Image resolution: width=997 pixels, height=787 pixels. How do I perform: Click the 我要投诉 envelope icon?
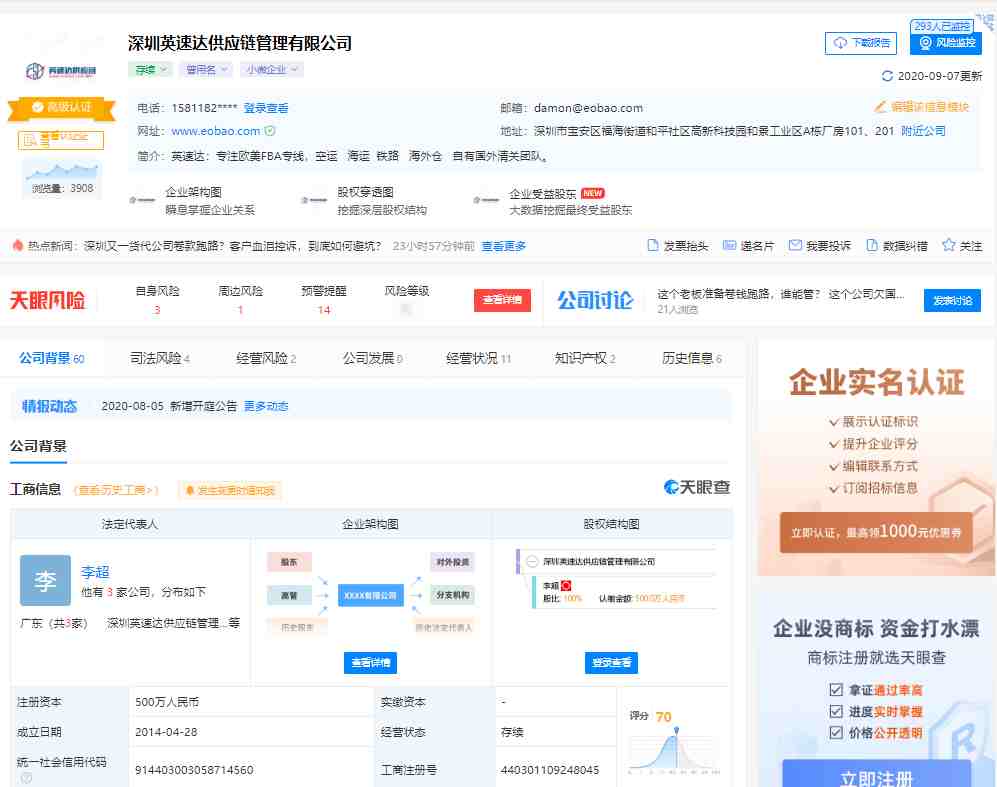pyautogui.click(x=795, y=245)
